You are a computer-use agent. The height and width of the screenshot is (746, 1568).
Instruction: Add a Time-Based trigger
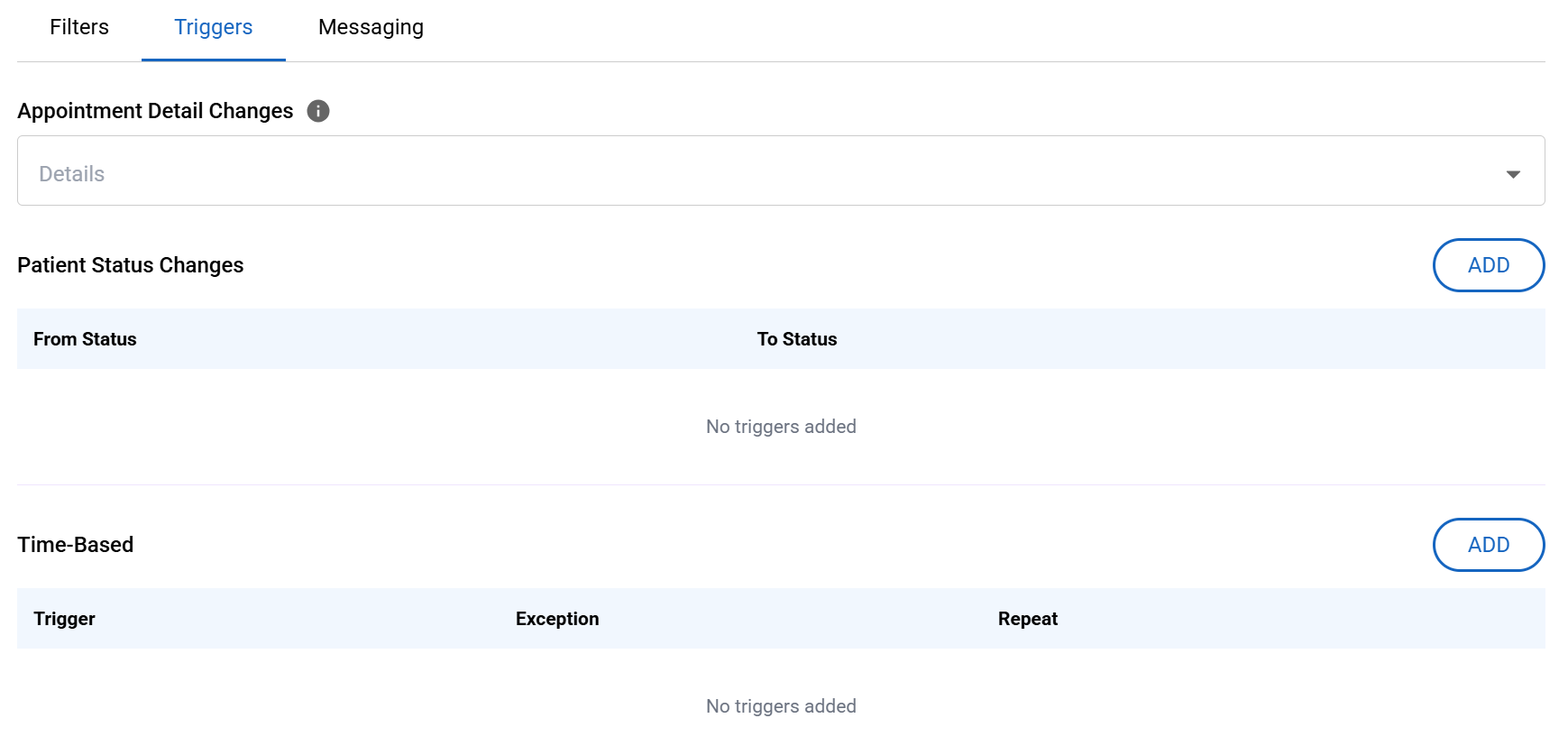click(x=1488, y=545)
